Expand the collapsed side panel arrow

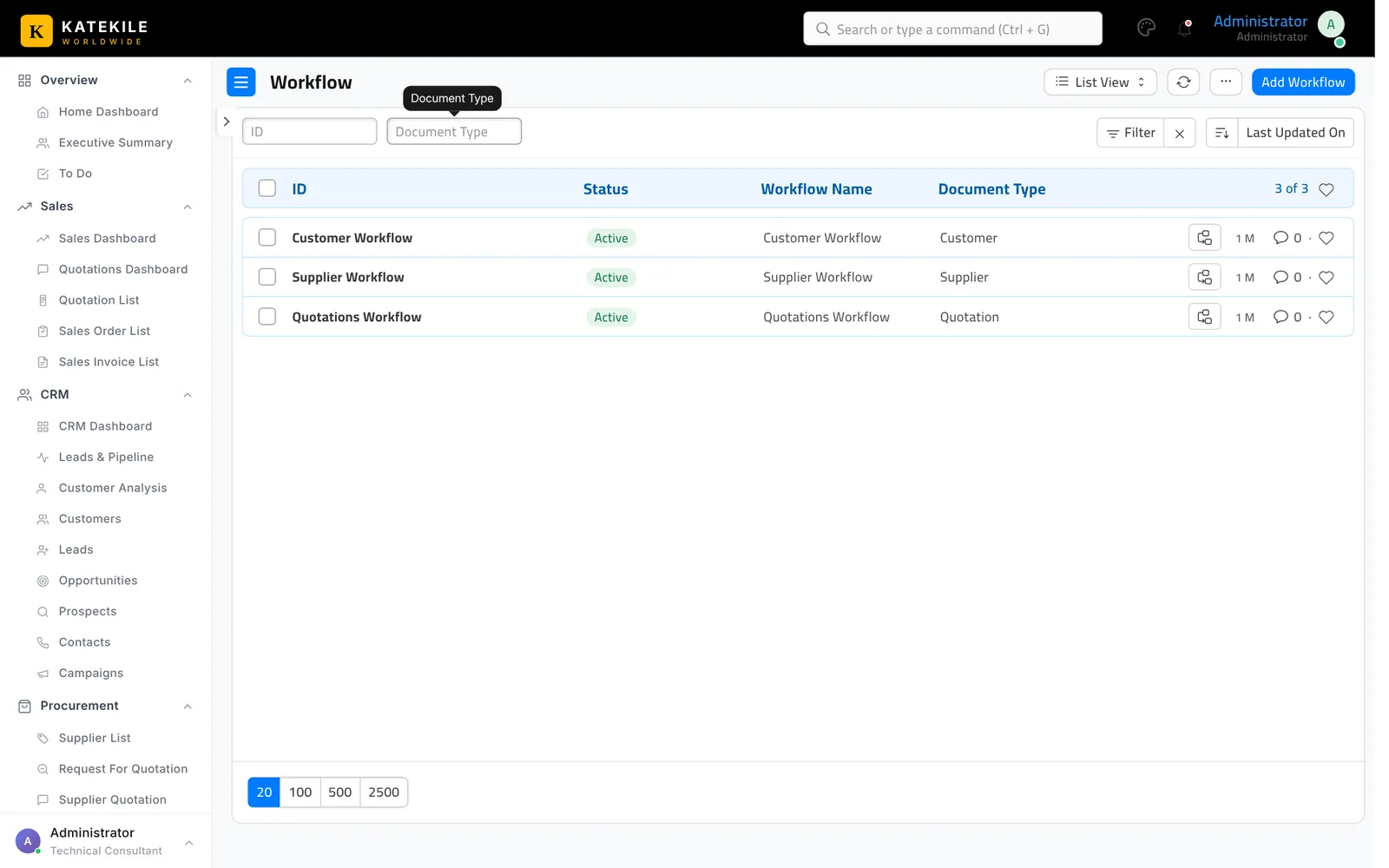coord(226,122)
